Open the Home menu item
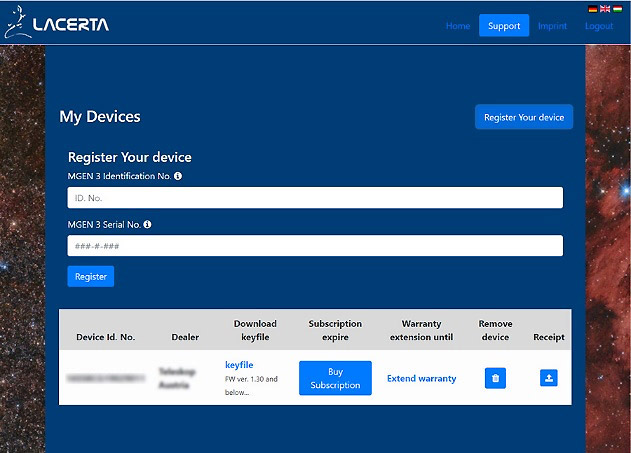The height and width of the screenshot is (453, 631). [x=458, y=26]
